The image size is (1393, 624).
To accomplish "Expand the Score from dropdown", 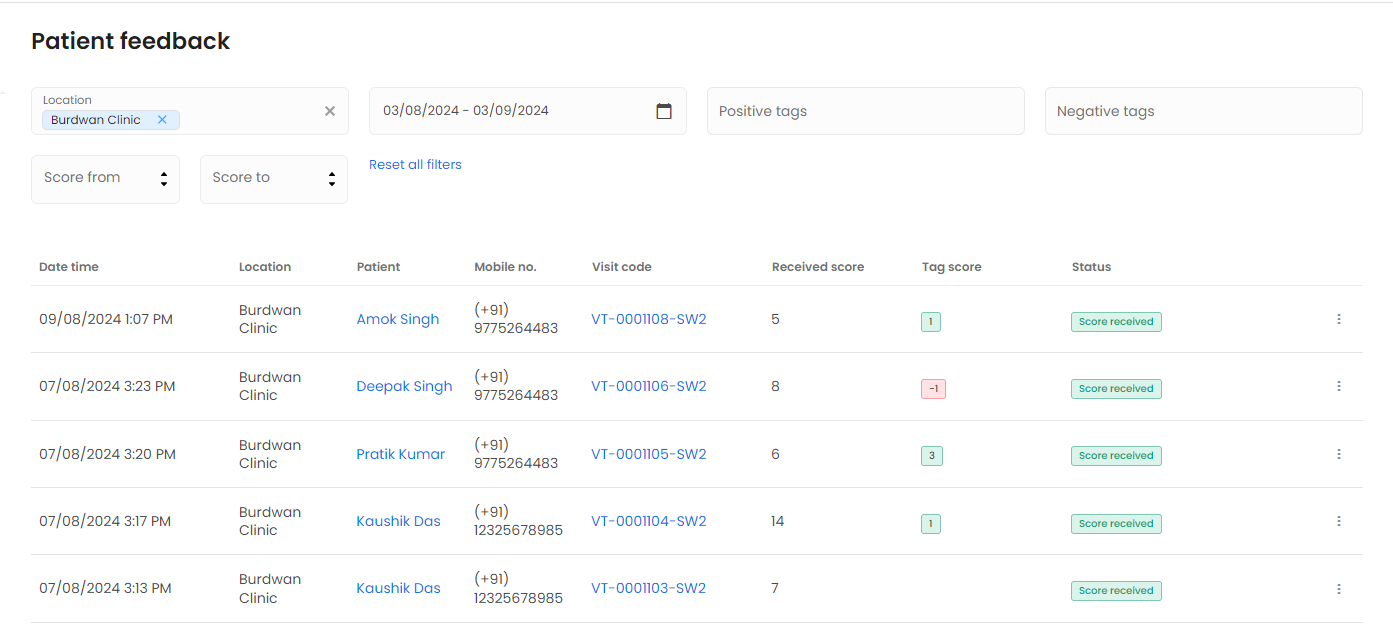I will [x=105, y=179].
